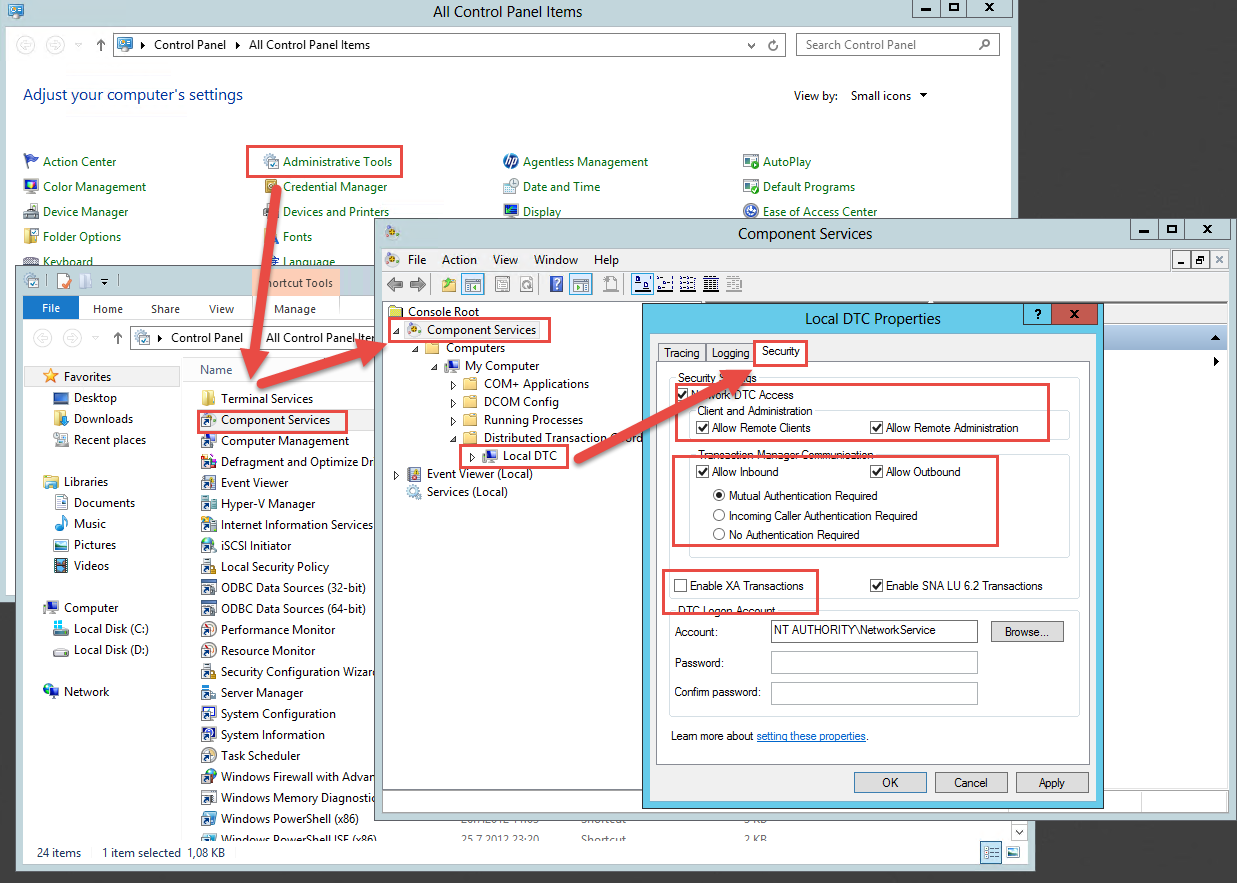The height and width of the screenshot is (883, 1237).
Task: Select Incoming Caller Authentication Required
Action: click(x=719, y=516)
